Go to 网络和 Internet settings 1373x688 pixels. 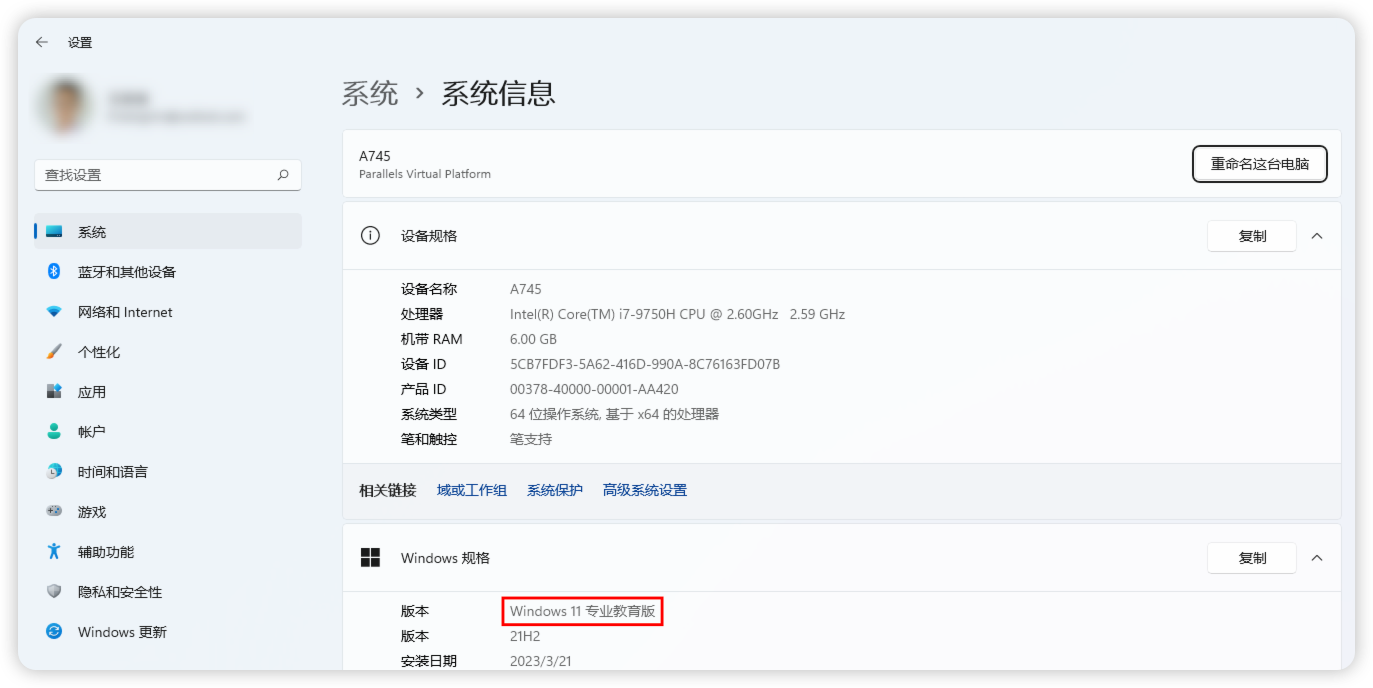[x=168, y=312]
